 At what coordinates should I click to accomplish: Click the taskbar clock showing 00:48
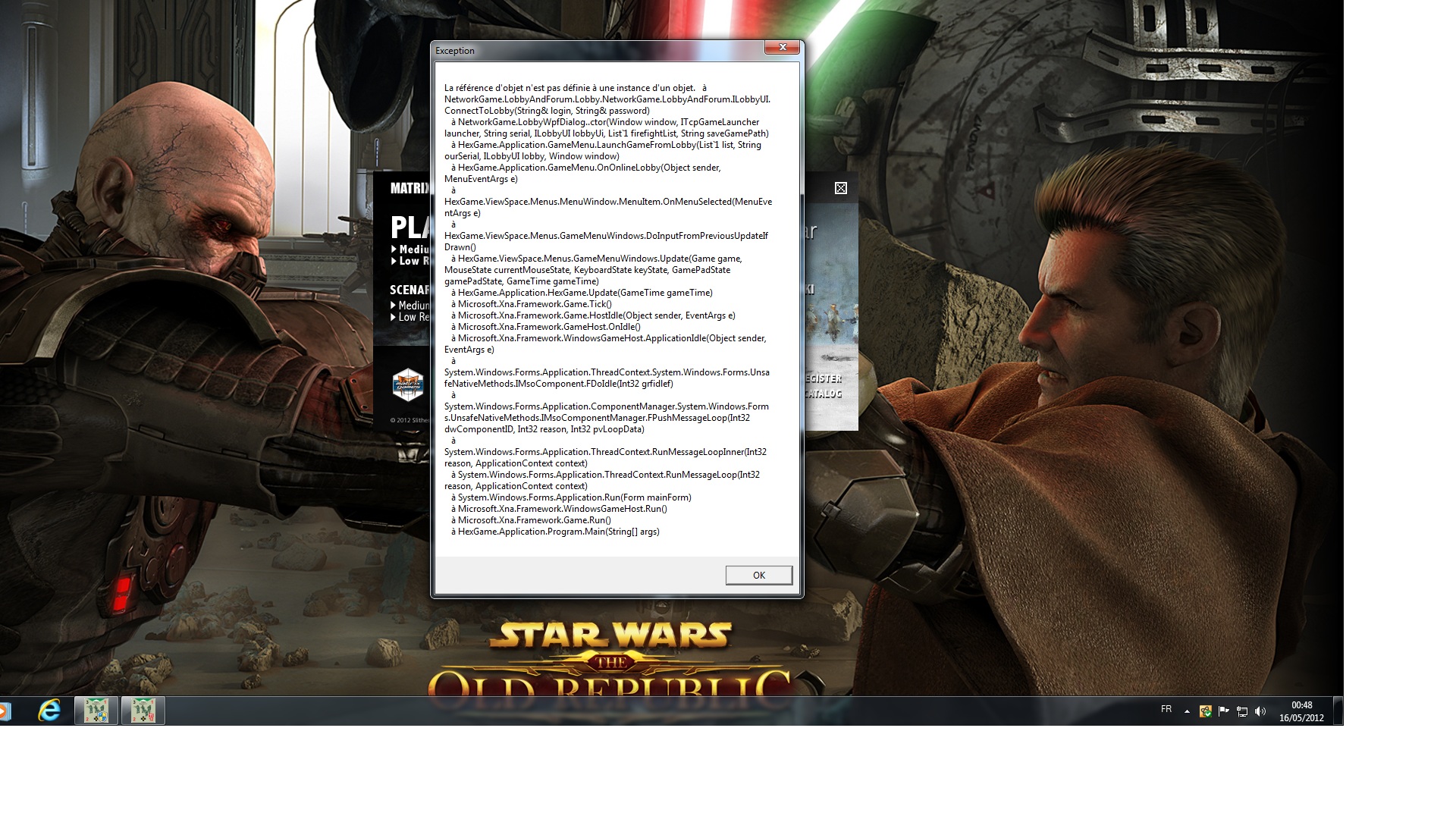pos(1301,711)
